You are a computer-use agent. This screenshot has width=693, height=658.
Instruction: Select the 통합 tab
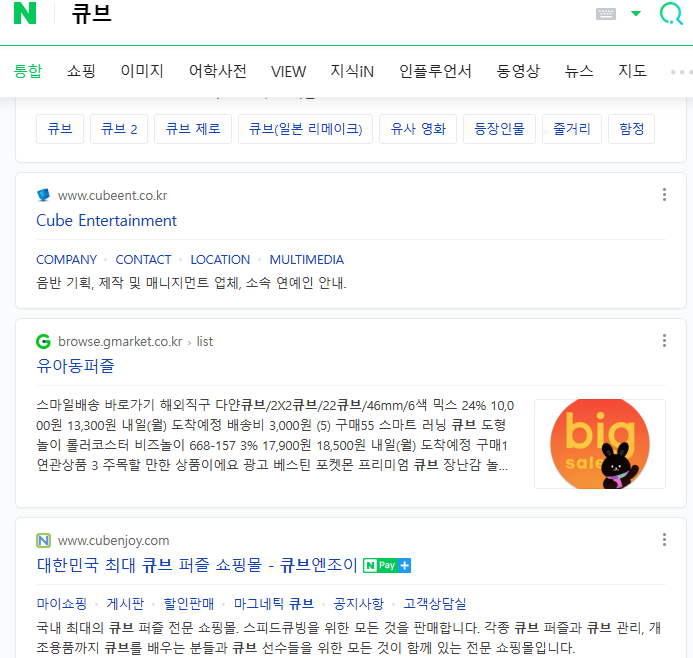(28, 71)
